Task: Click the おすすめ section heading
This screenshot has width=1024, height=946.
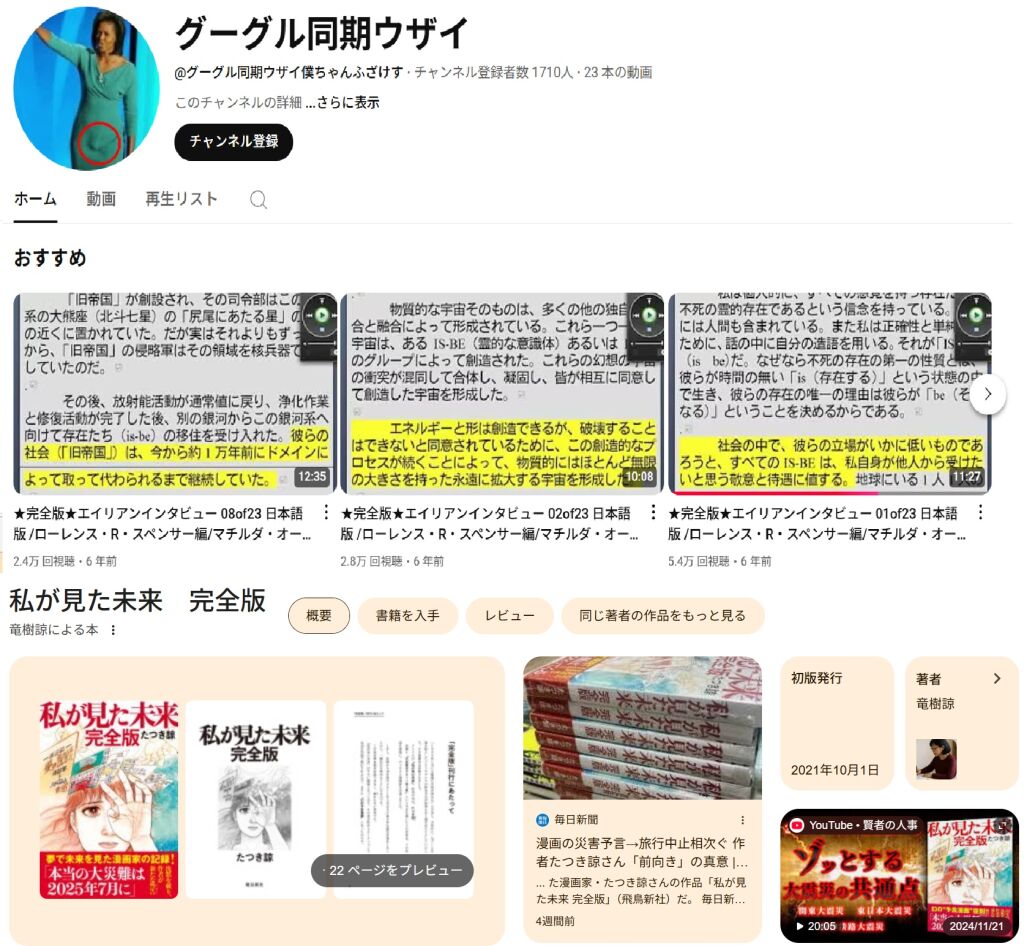Action: coord(50,258)
